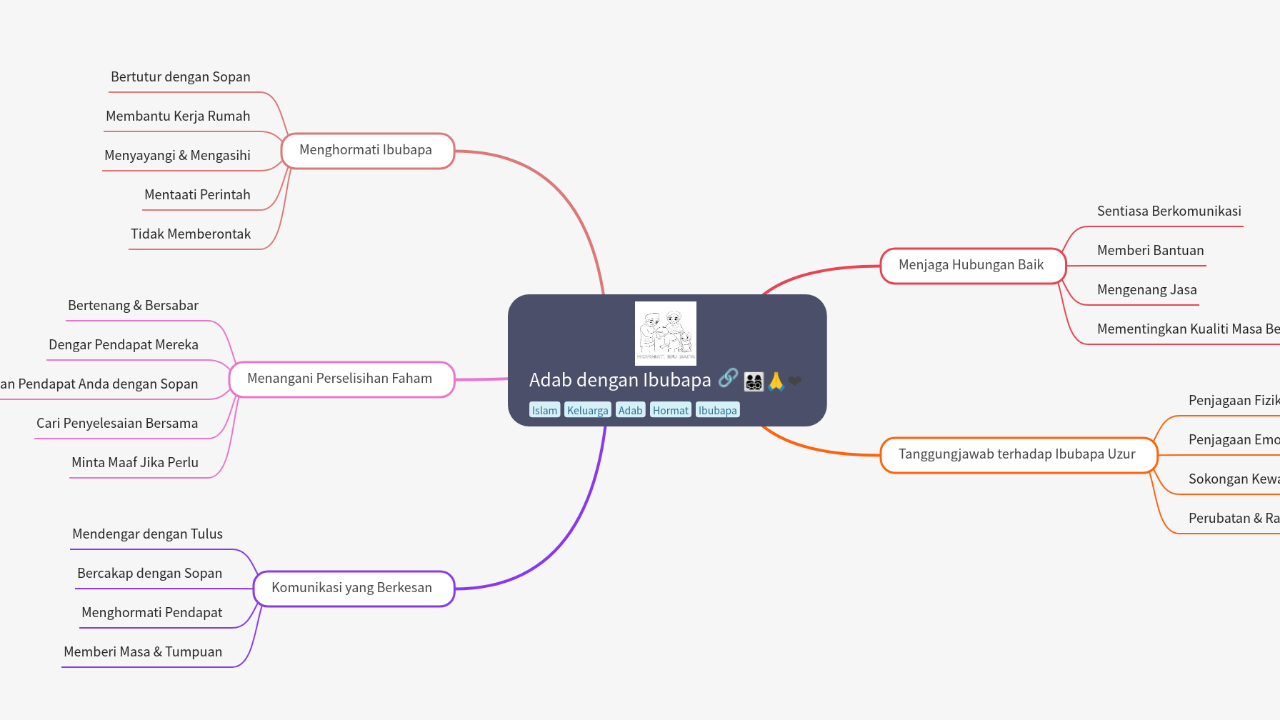Screen dimensions: 1280x720
Task: Click the Penjagaan Emosi leaf
Action: [x=1234, y=440]
